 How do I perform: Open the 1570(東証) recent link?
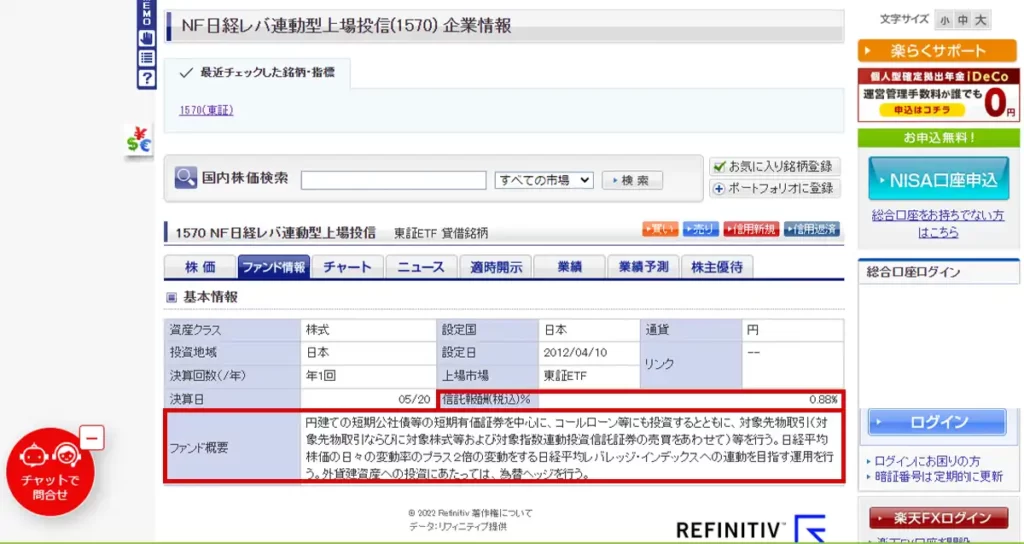206,110
